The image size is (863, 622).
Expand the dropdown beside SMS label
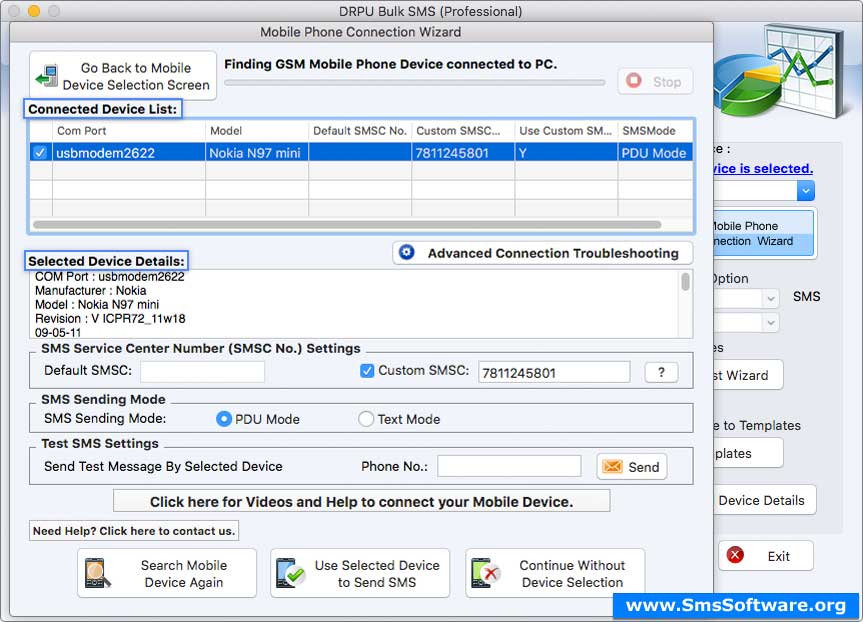point(771,298)
